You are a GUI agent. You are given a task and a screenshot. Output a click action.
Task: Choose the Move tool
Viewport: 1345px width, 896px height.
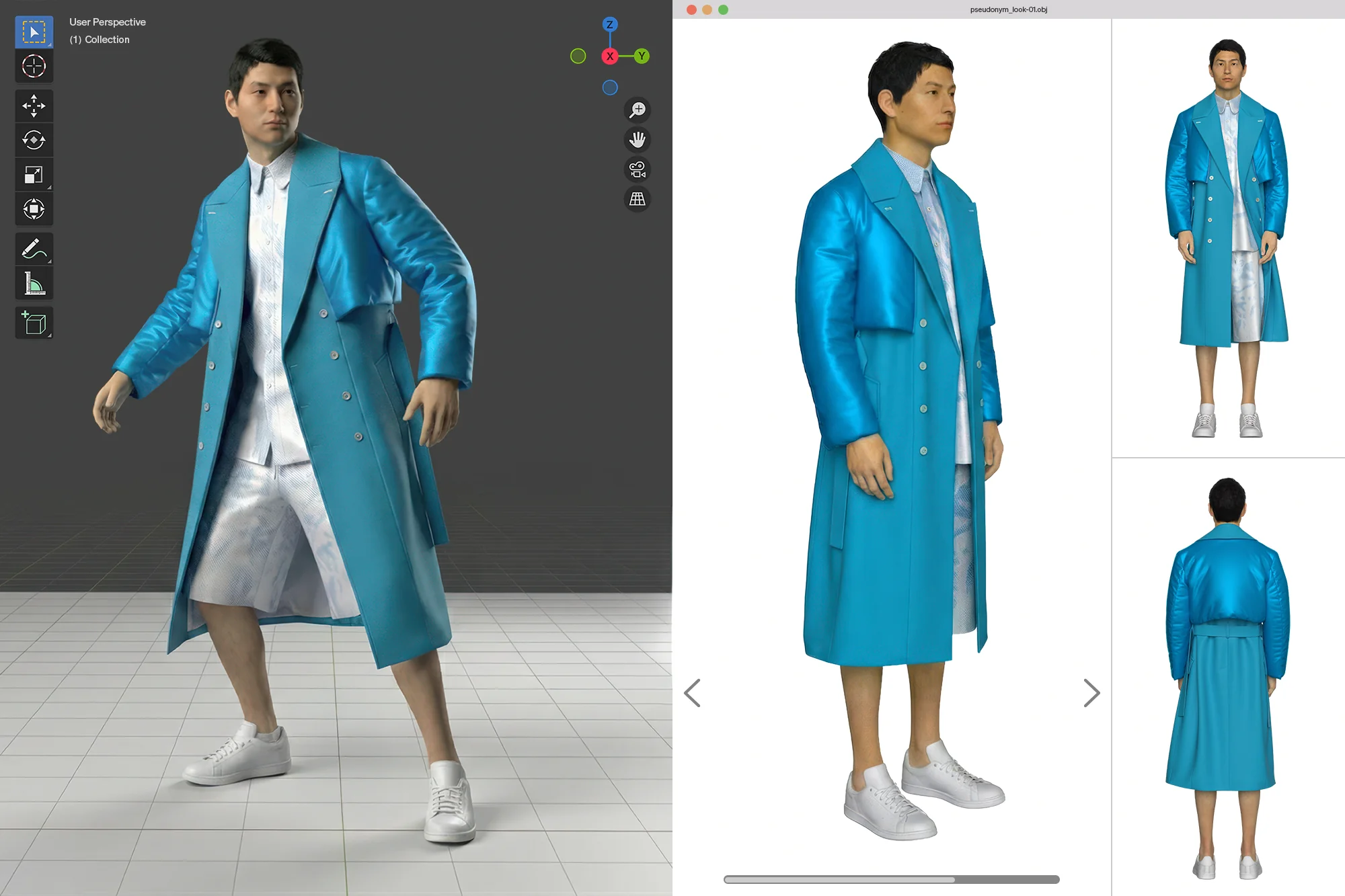point(34,106)
